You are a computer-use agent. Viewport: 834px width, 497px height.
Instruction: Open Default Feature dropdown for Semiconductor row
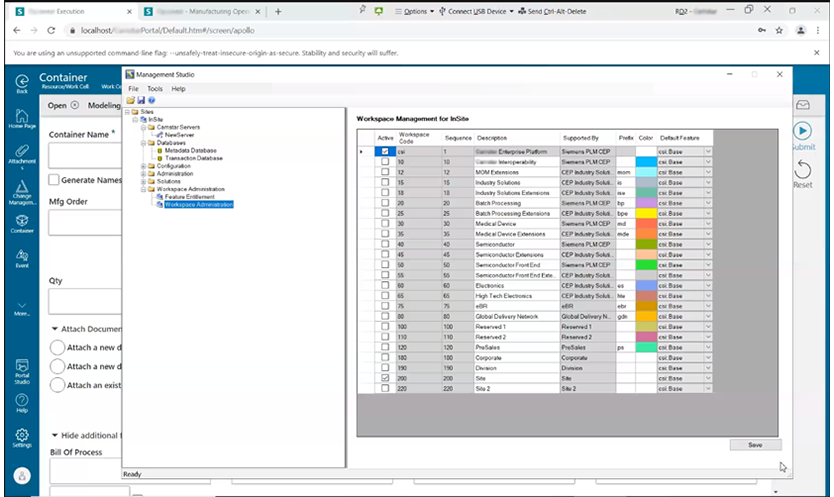tap(708, 243)
